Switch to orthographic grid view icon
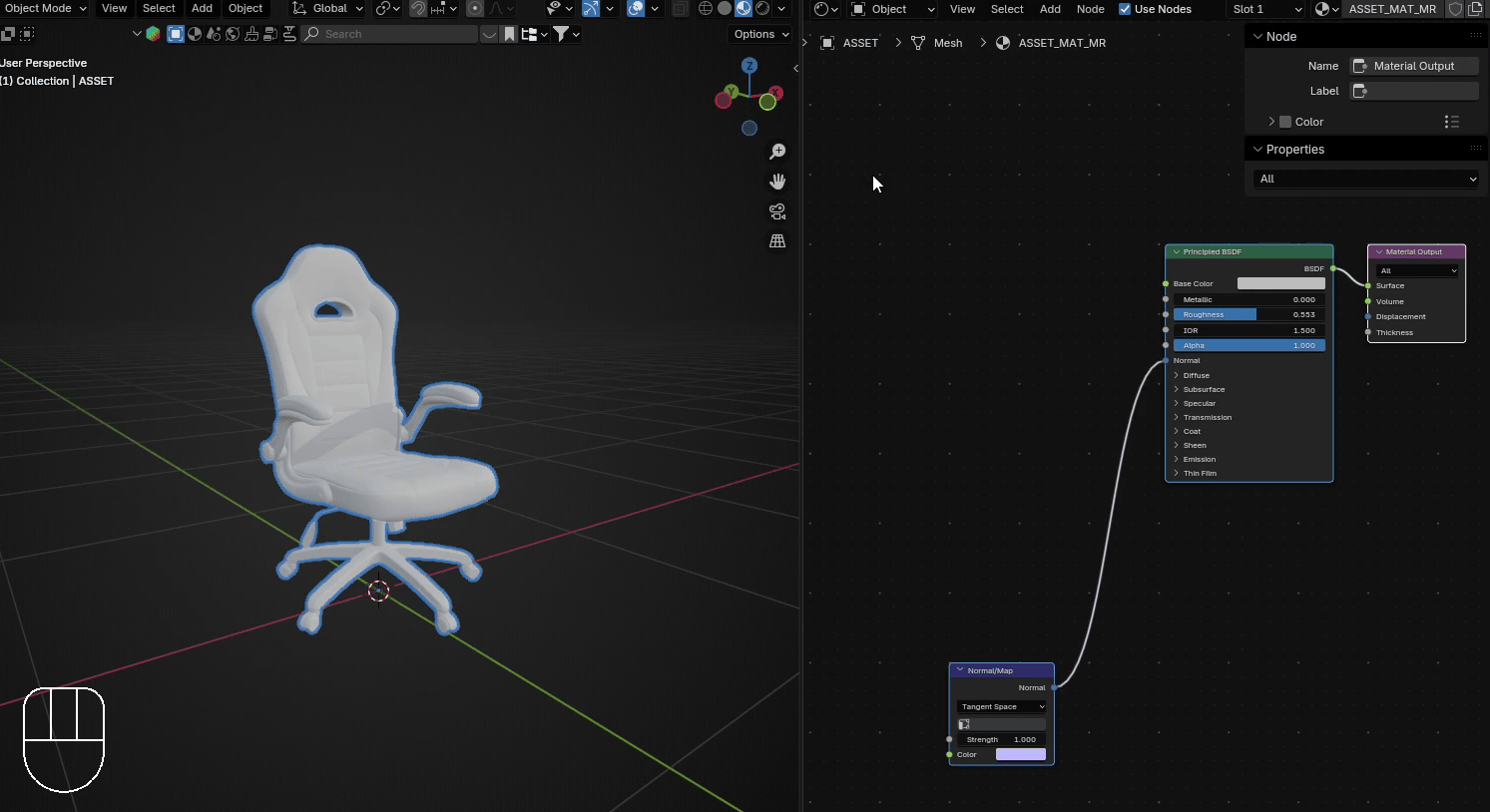Screen dimensions: 1490x812 coord(777,241)
